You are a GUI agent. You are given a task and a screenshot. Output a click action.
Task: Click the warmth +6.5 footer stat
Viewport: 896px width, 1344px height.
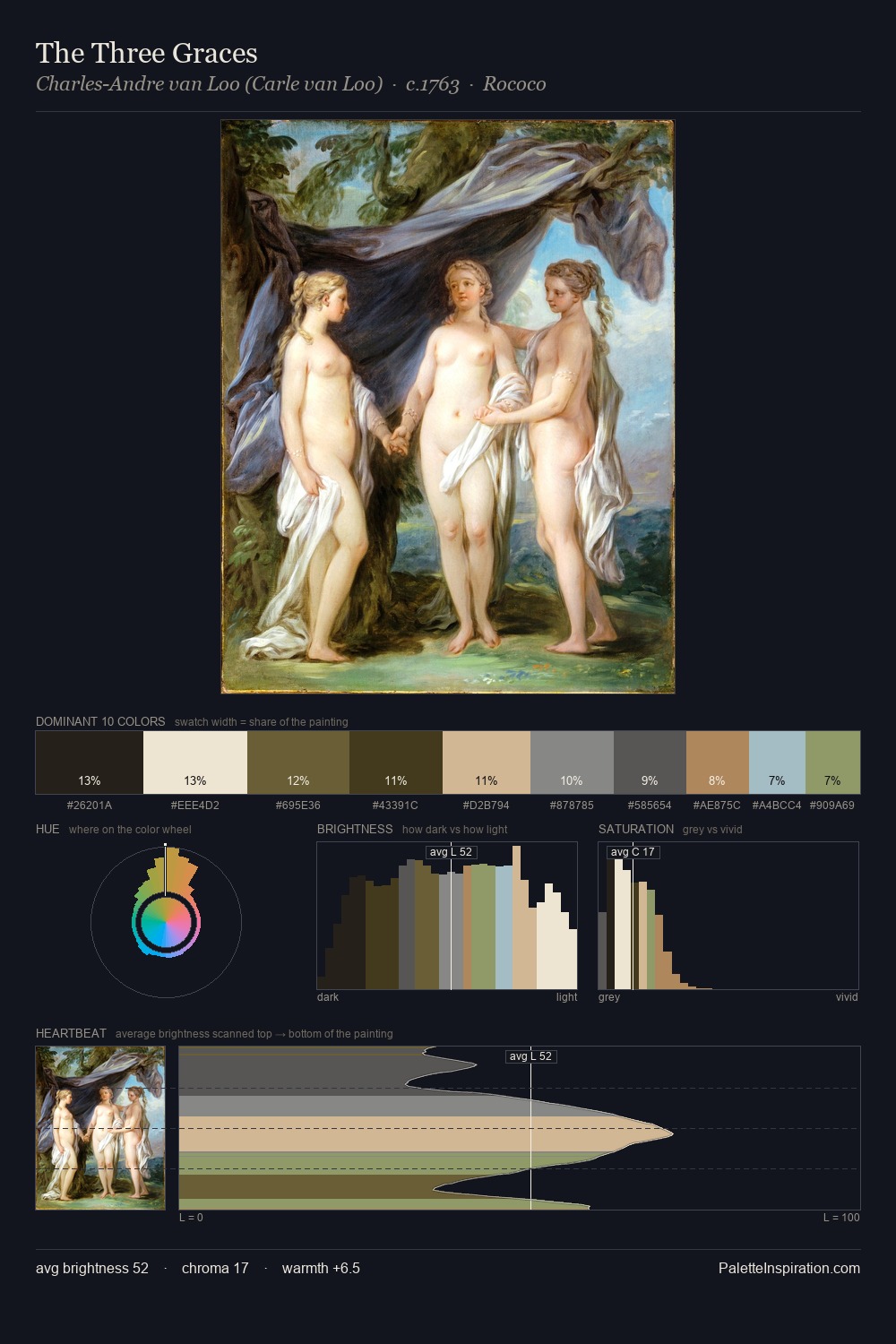click(x=321, y=1268)
